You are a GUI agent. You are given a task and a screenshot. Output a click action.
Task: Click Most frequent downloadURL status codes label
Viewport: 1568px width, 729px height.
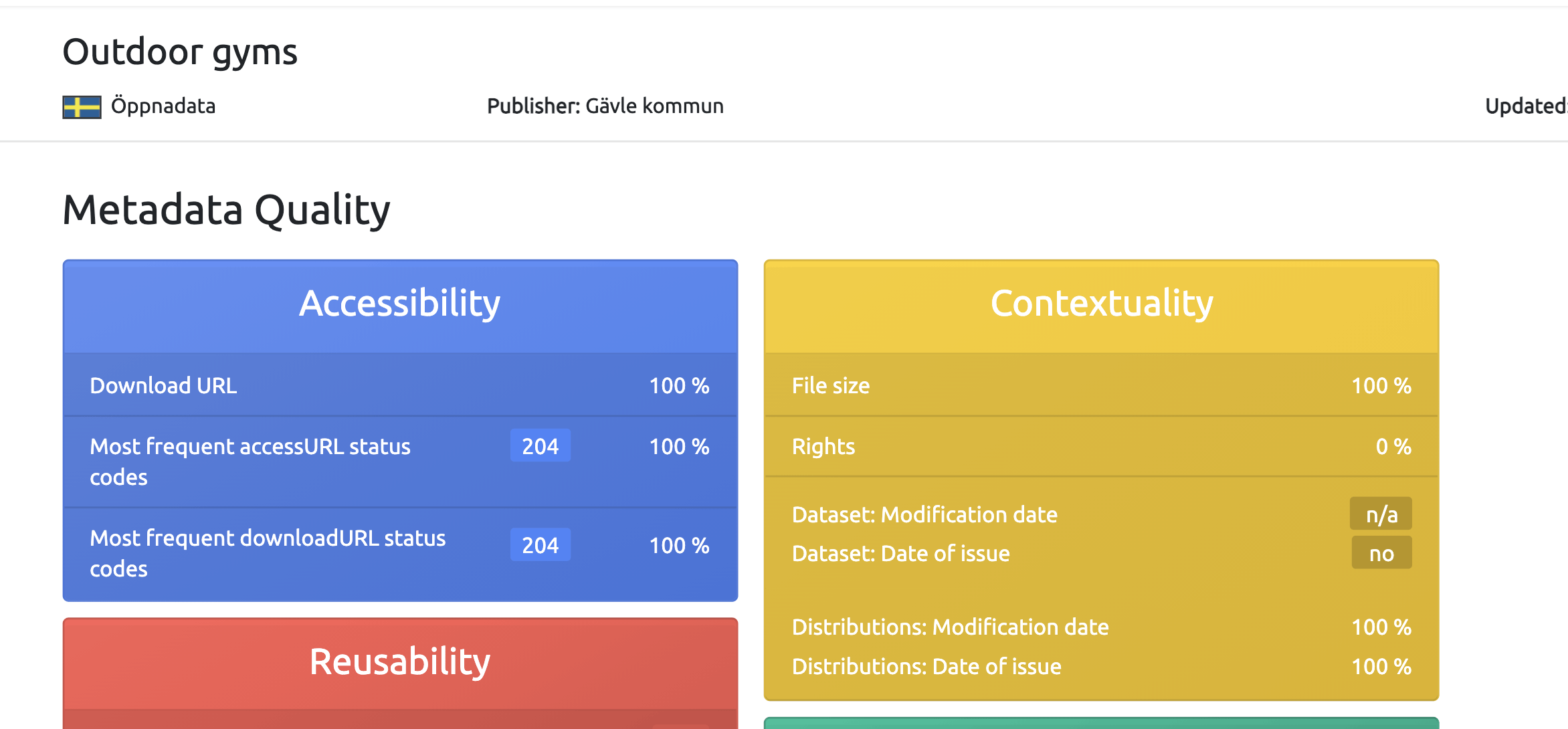pyautogui.click(x=268, y=553)
